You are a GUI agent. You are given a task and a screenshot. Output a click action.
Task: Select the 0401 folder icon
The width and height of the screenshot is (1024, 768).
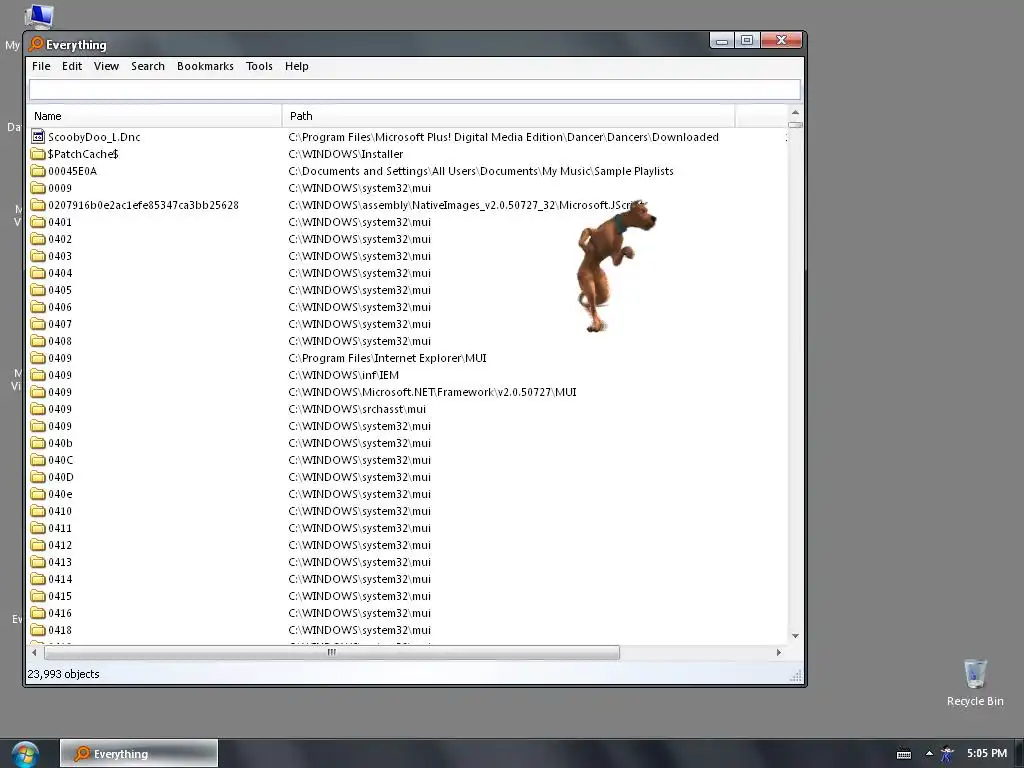point(38,222)
